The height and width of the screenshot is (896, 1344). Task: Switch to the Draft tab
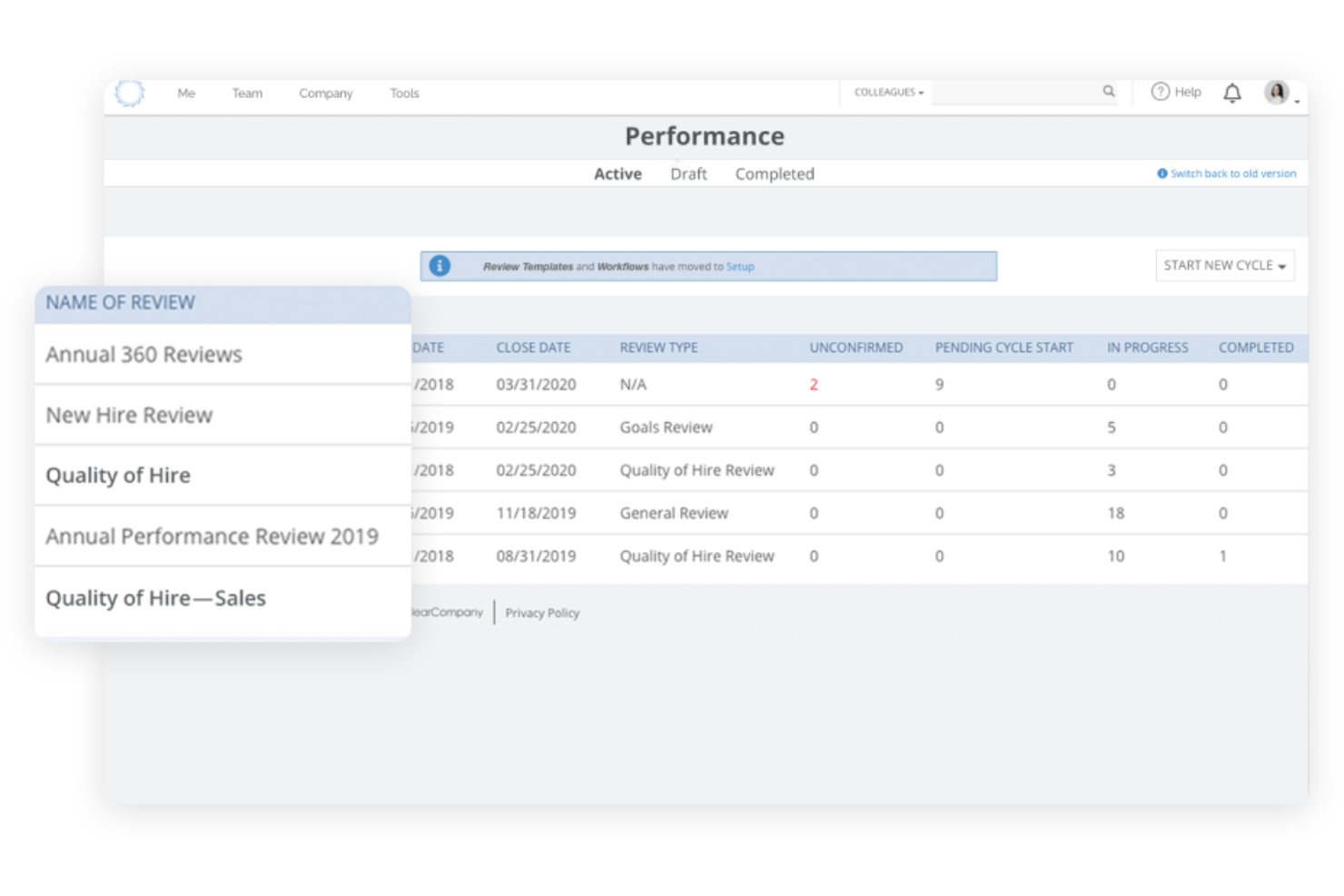[688, 173]
